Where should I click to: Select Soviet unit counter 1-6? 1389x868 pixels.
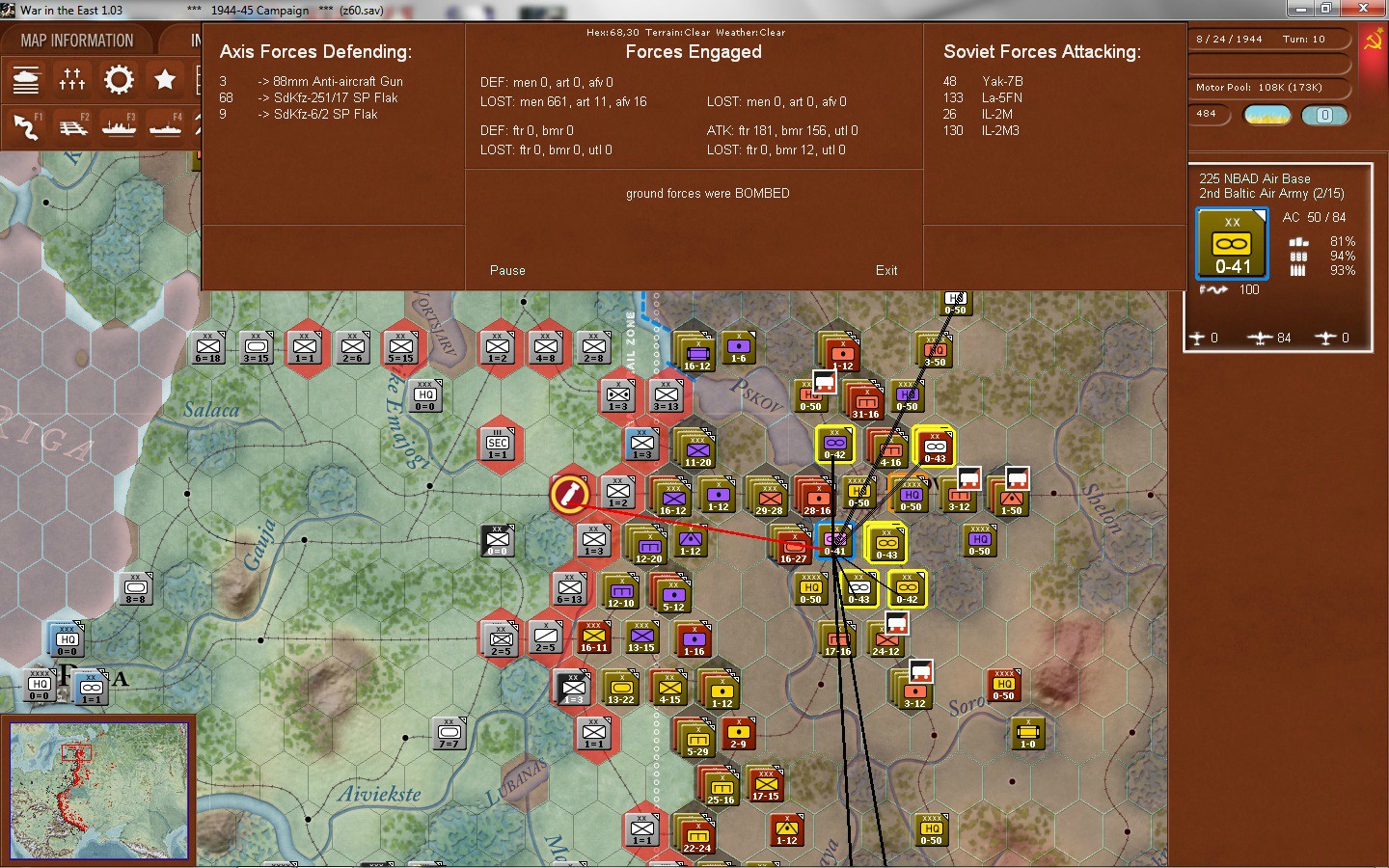(x=738, y=346)
